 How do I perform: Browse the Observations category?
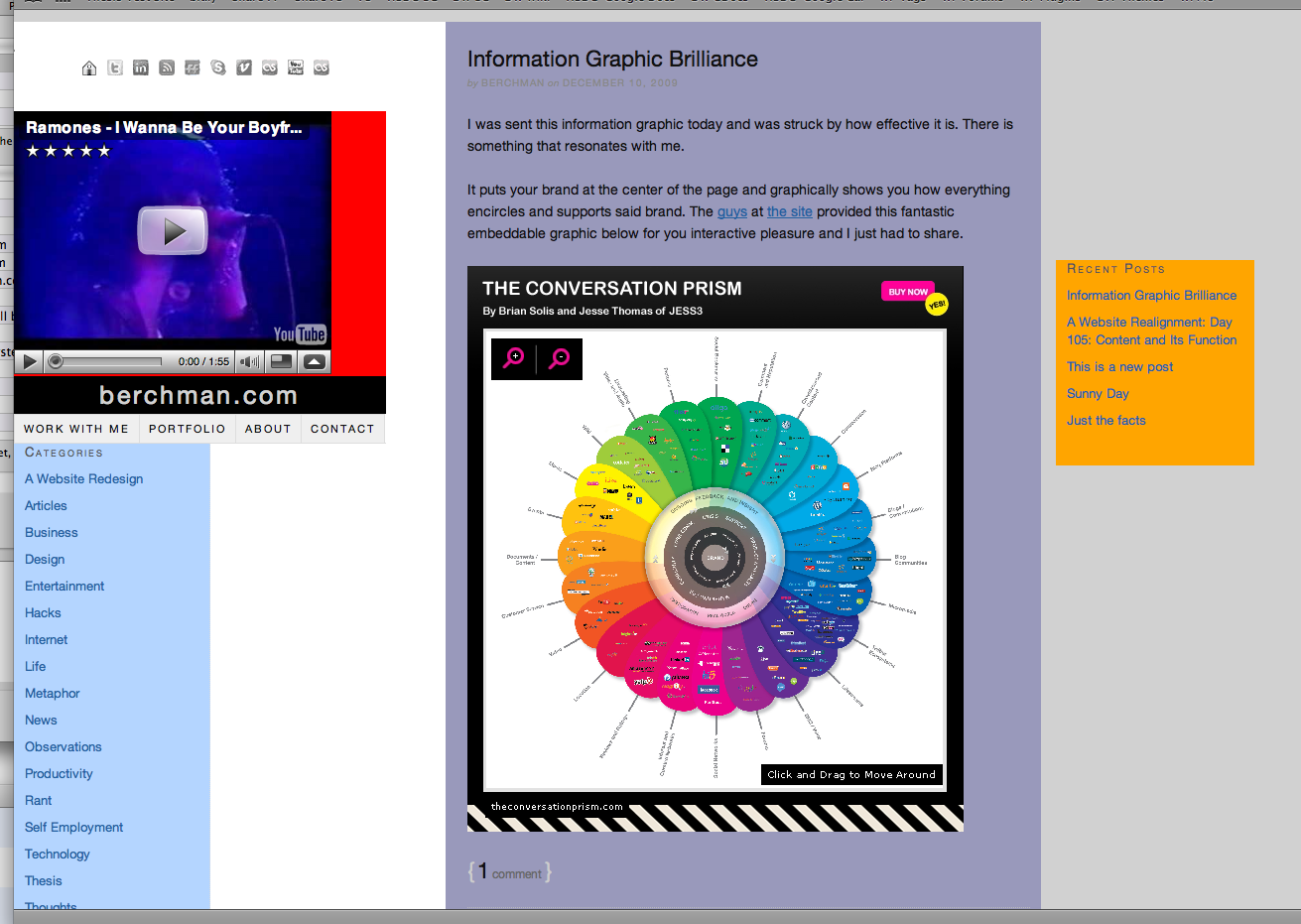(64, 746)
